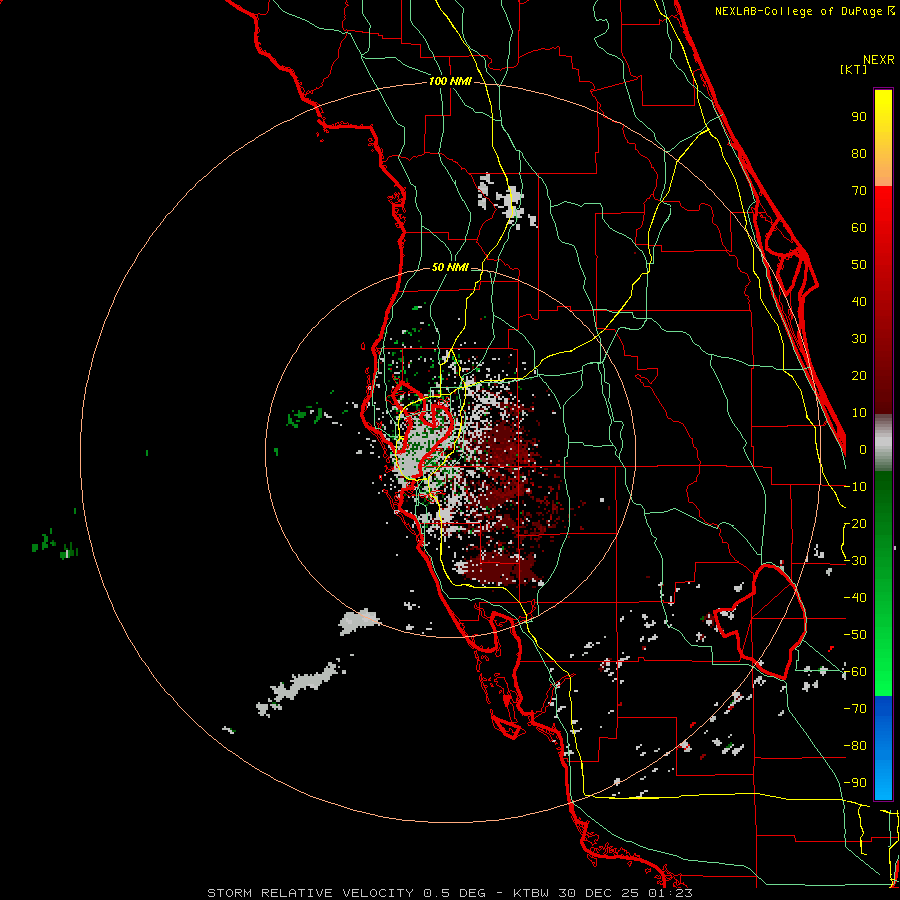Select the positive 70 value on velocity scale
This screenshot has width=900, height=900.
pyautogui.click(x=859, y=191)
